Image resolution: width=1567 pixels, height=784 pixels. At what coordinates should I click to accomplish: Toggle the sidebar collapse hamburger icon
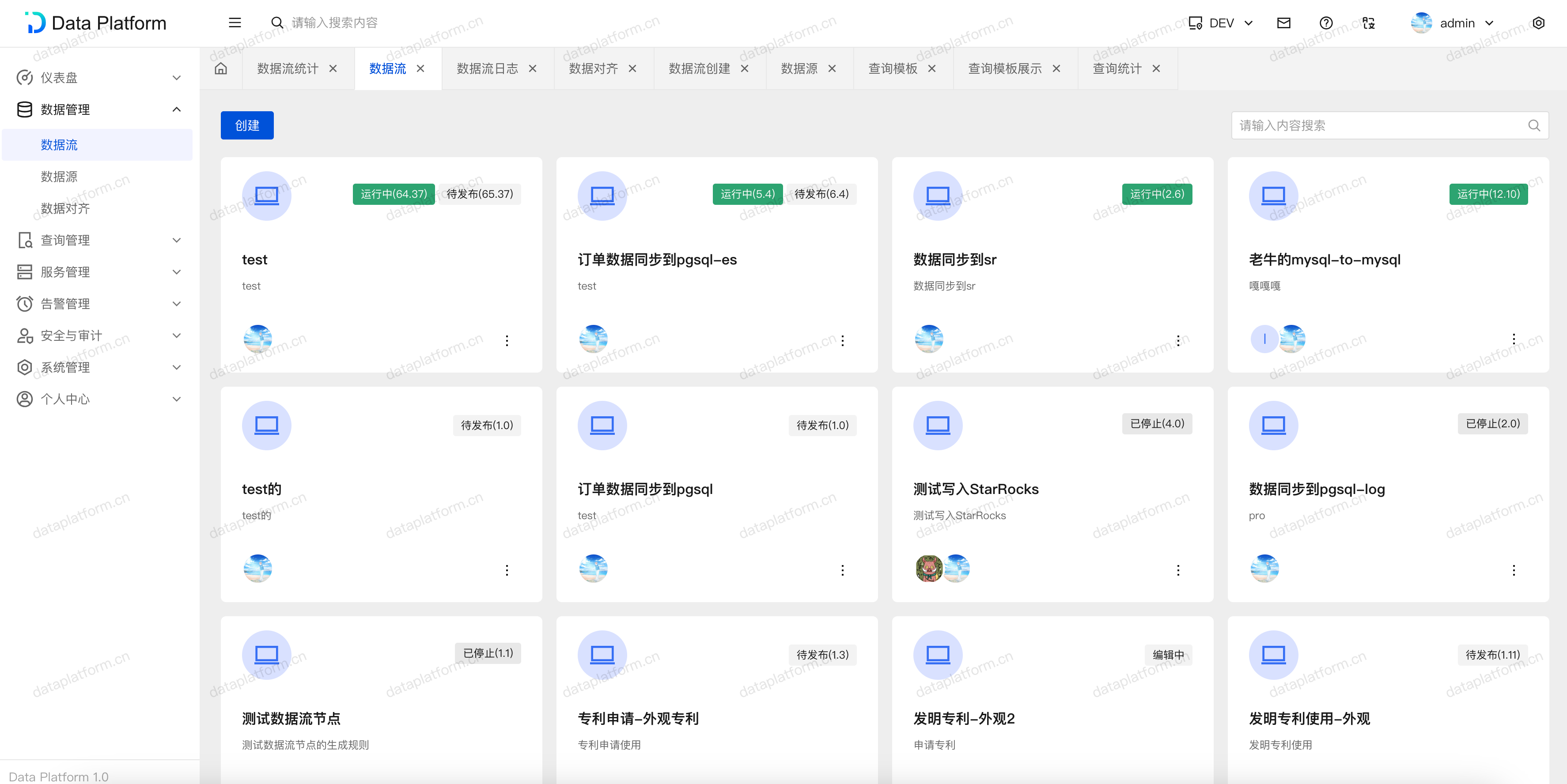[x=235, y=23]
